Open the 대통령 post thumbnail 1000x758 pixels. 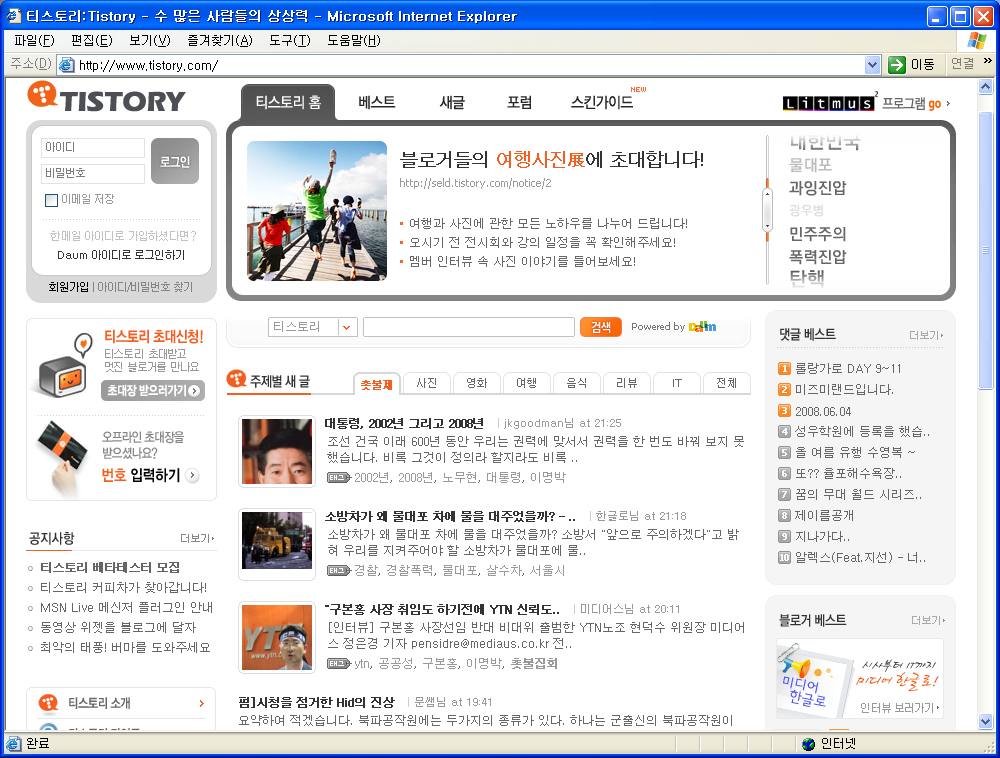(x=277, y=451)
